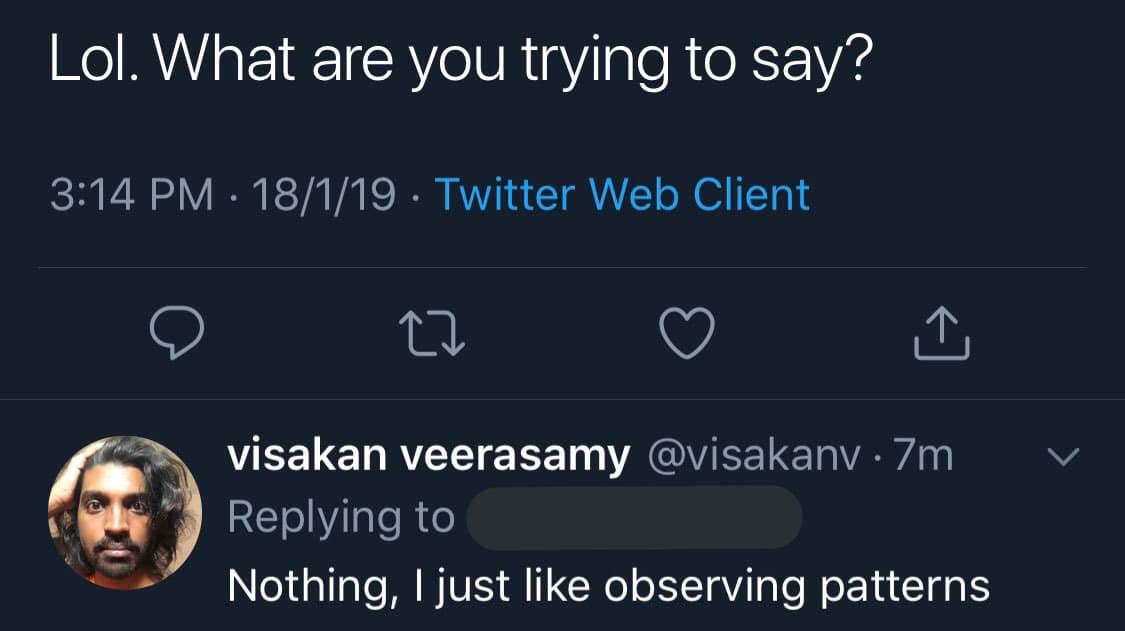Click the redacted username after 'Replying to'
1125x631 pixels.
coord(634,517)
